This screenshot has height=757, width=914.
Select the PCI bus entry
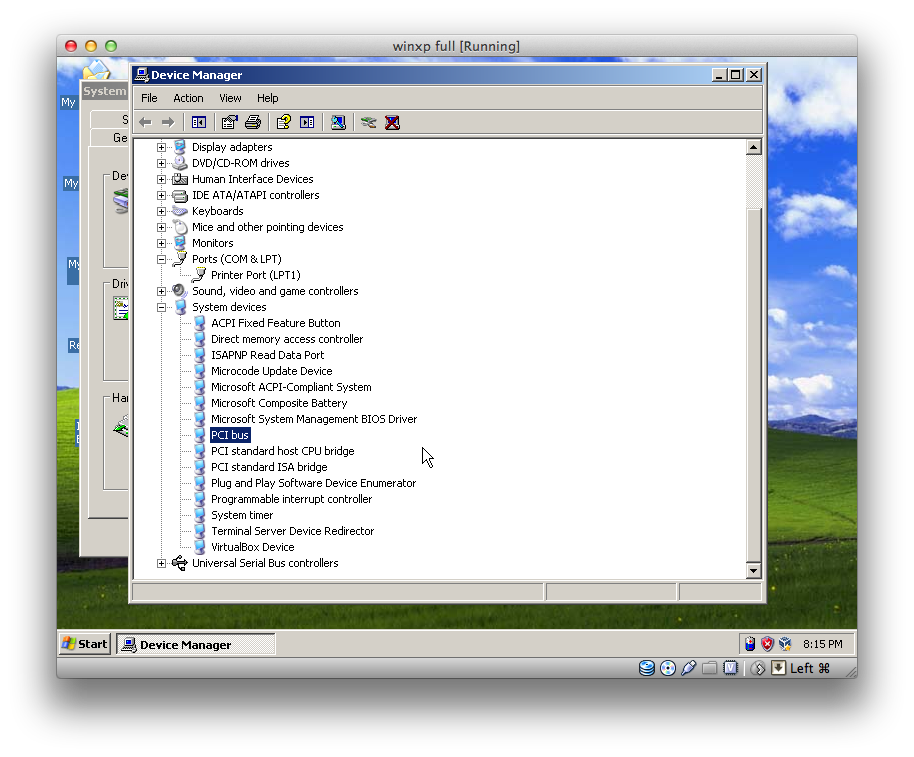tap(230, 435)
